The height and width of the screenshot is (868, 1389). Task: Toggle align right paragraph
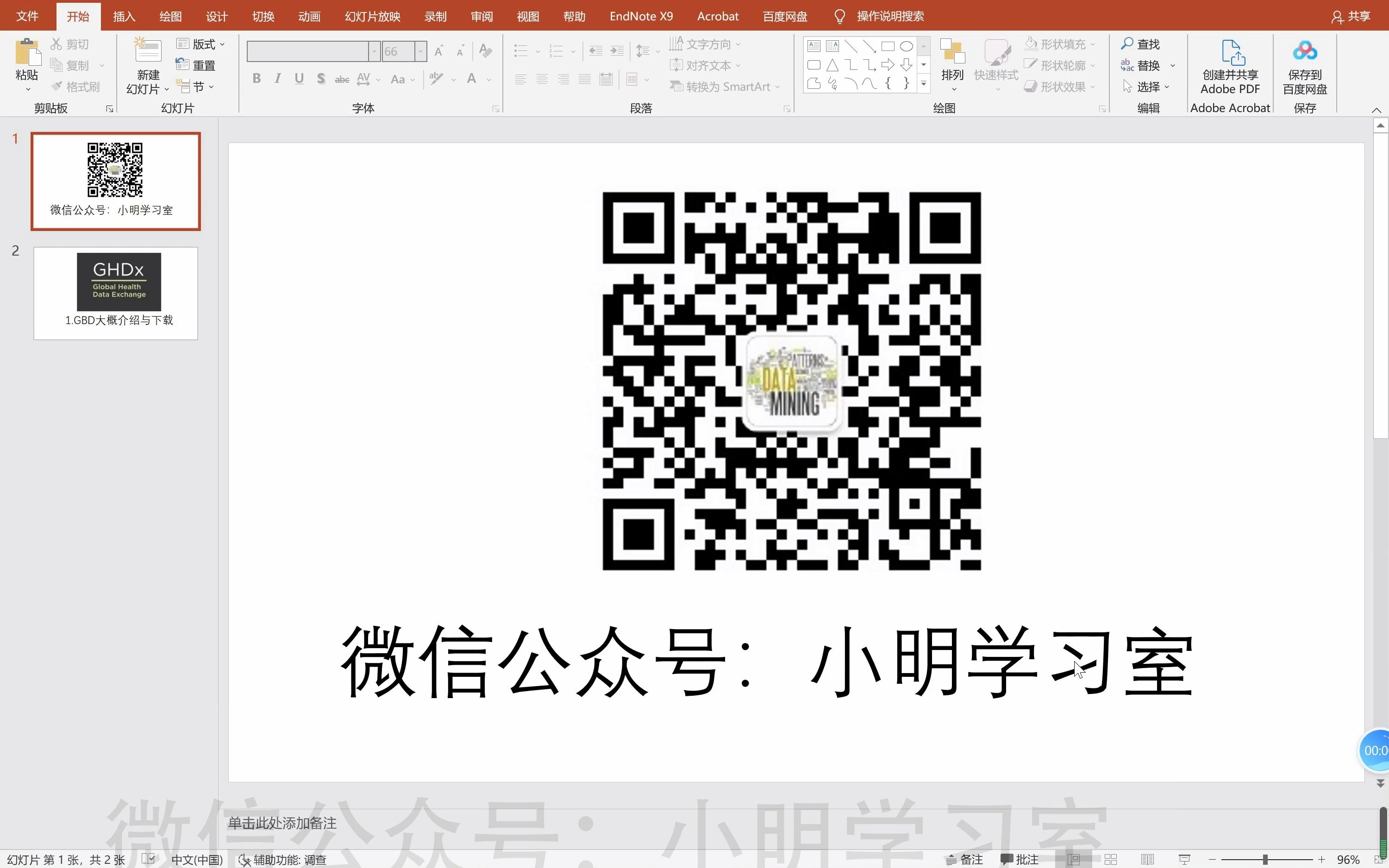click(x=563, y=79)
